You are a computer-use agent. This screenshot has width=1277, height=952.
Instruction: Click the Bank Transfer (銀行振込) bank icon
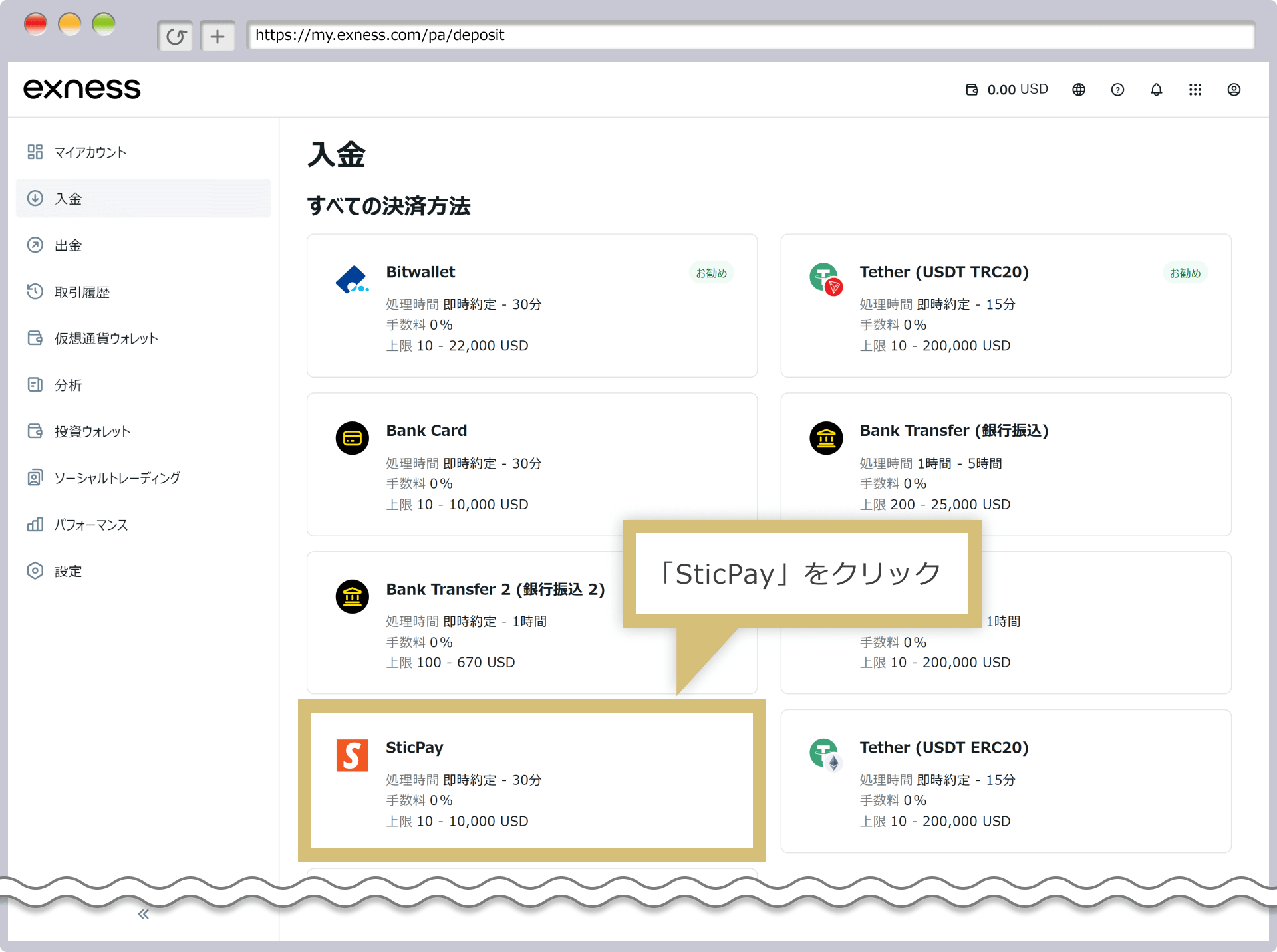point(826,438)
